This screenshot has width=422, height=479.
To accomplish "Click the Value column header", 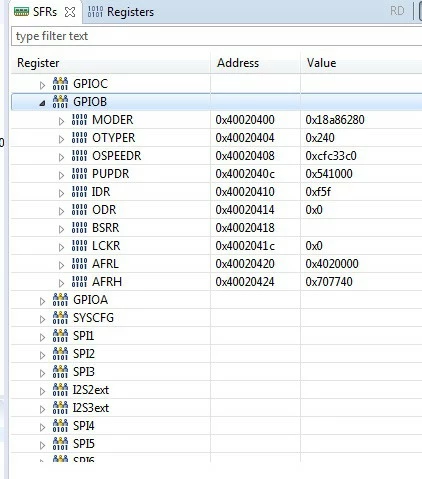I will (x=321, y=63).
